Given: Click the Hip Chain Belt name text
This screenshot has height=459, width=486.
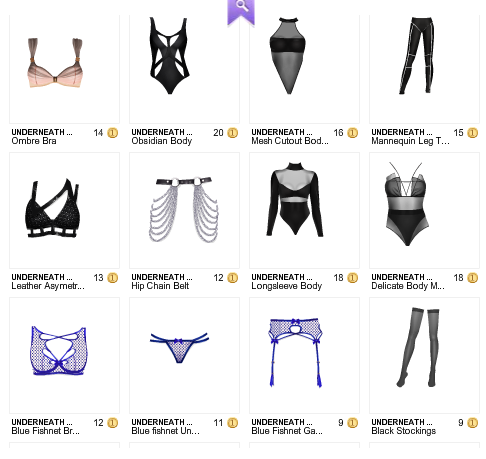Looking at the screenshot, I should coord(160,286).
